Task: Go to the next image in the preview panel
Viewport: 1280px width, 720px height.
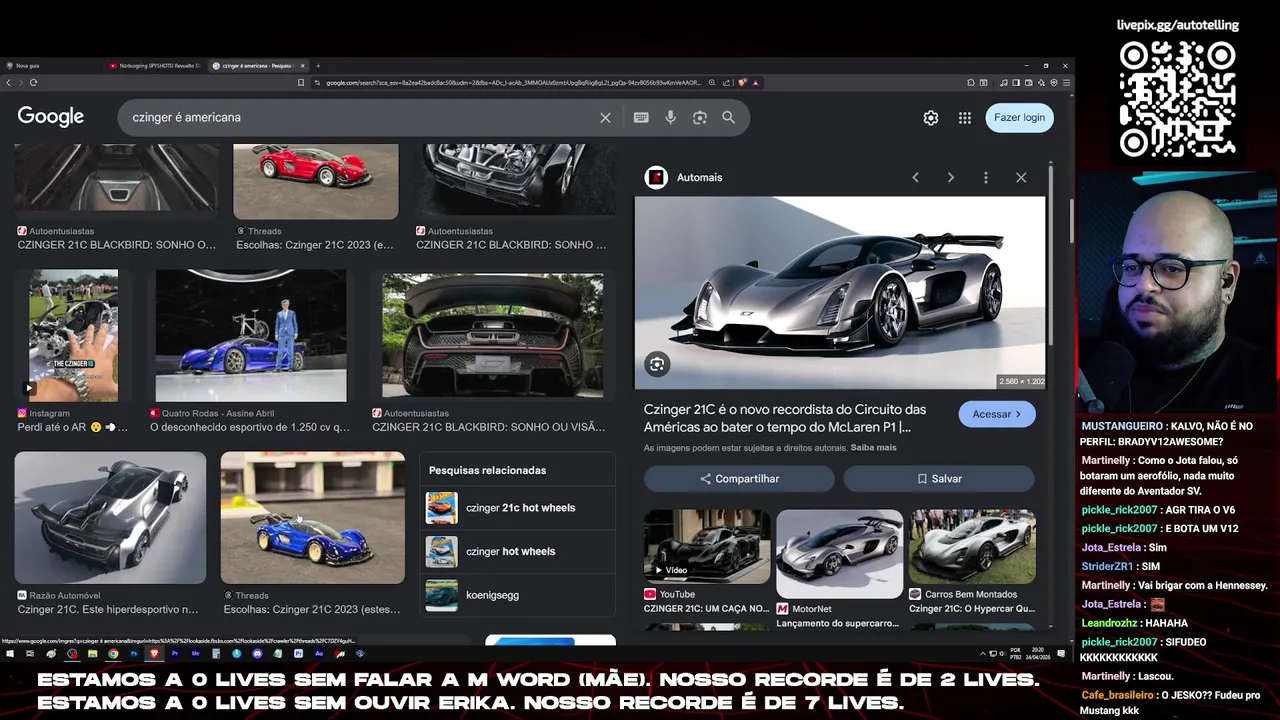Action: 950,177
